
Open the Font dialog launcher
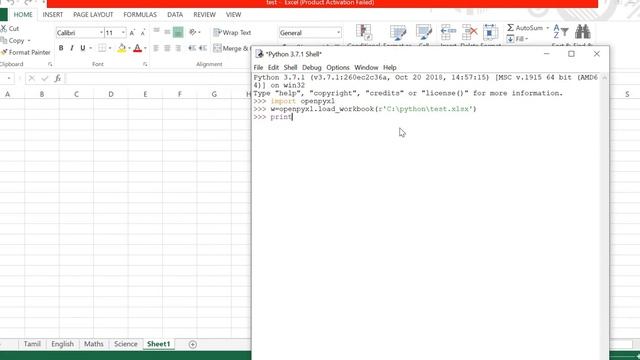tap(145, 64)
